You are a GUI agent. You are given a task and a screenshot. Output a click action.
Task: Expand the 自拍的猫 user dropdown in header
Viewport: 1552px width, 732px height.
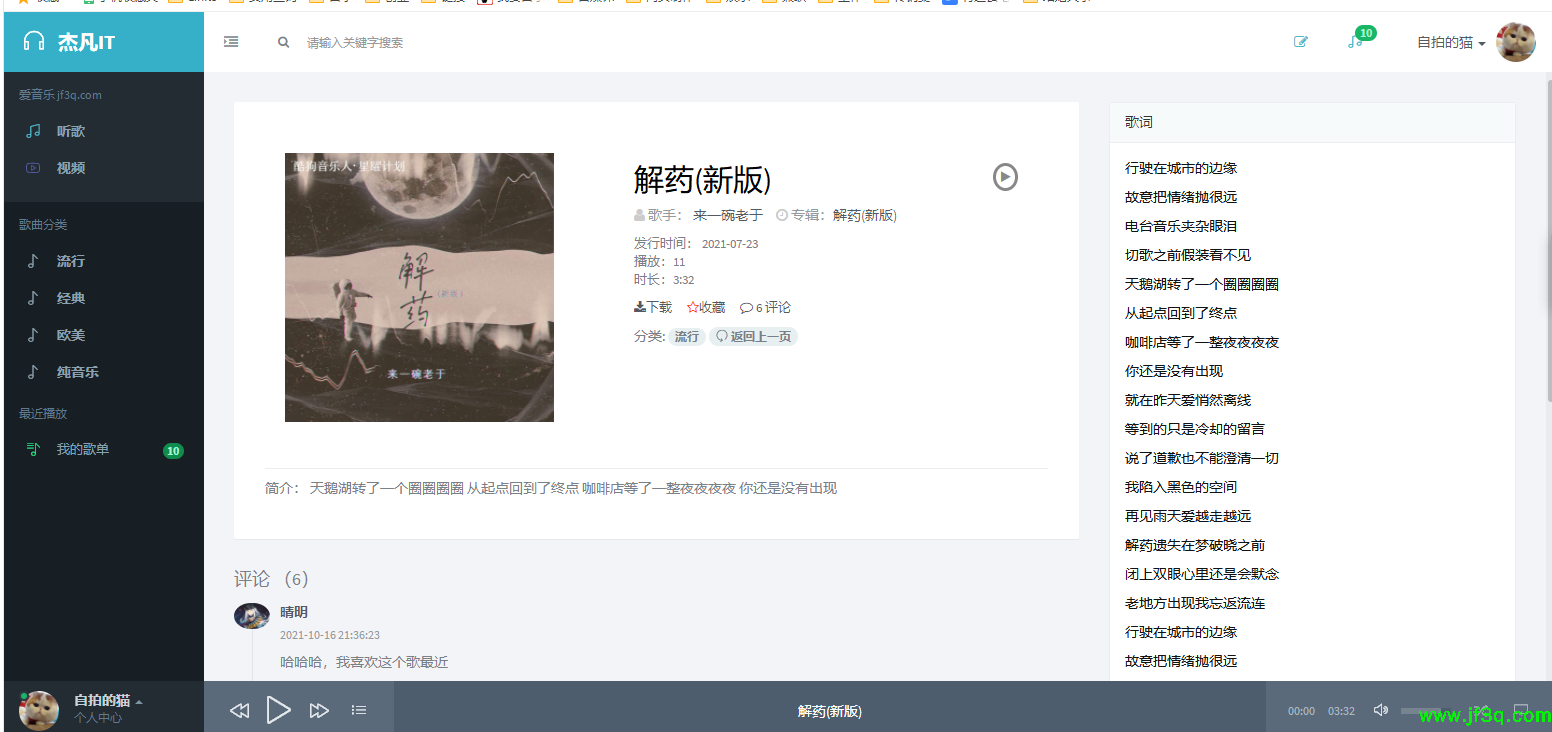[x=1450, y=43]
